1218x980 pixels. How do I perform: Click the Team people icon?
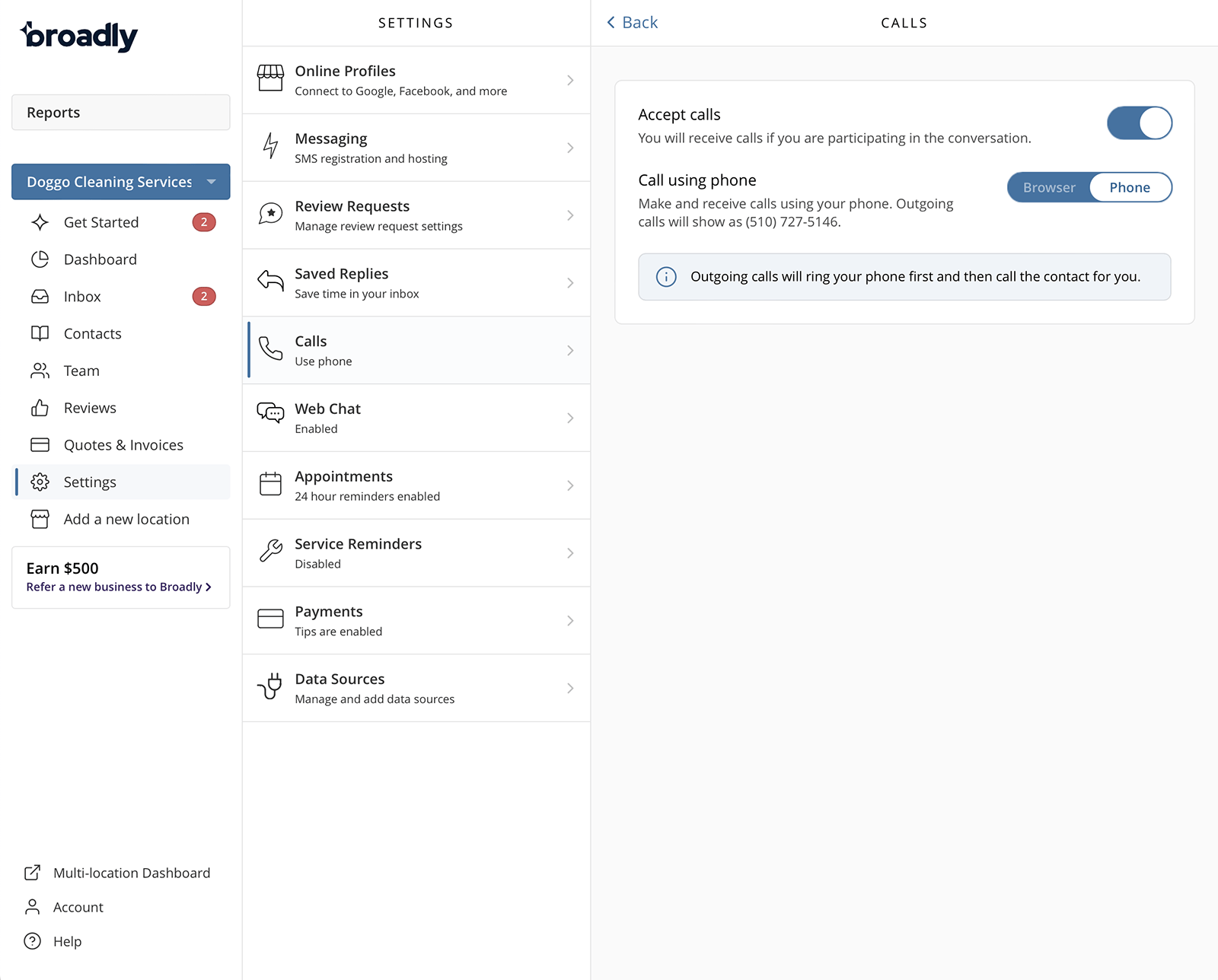(x=40, y=371)
